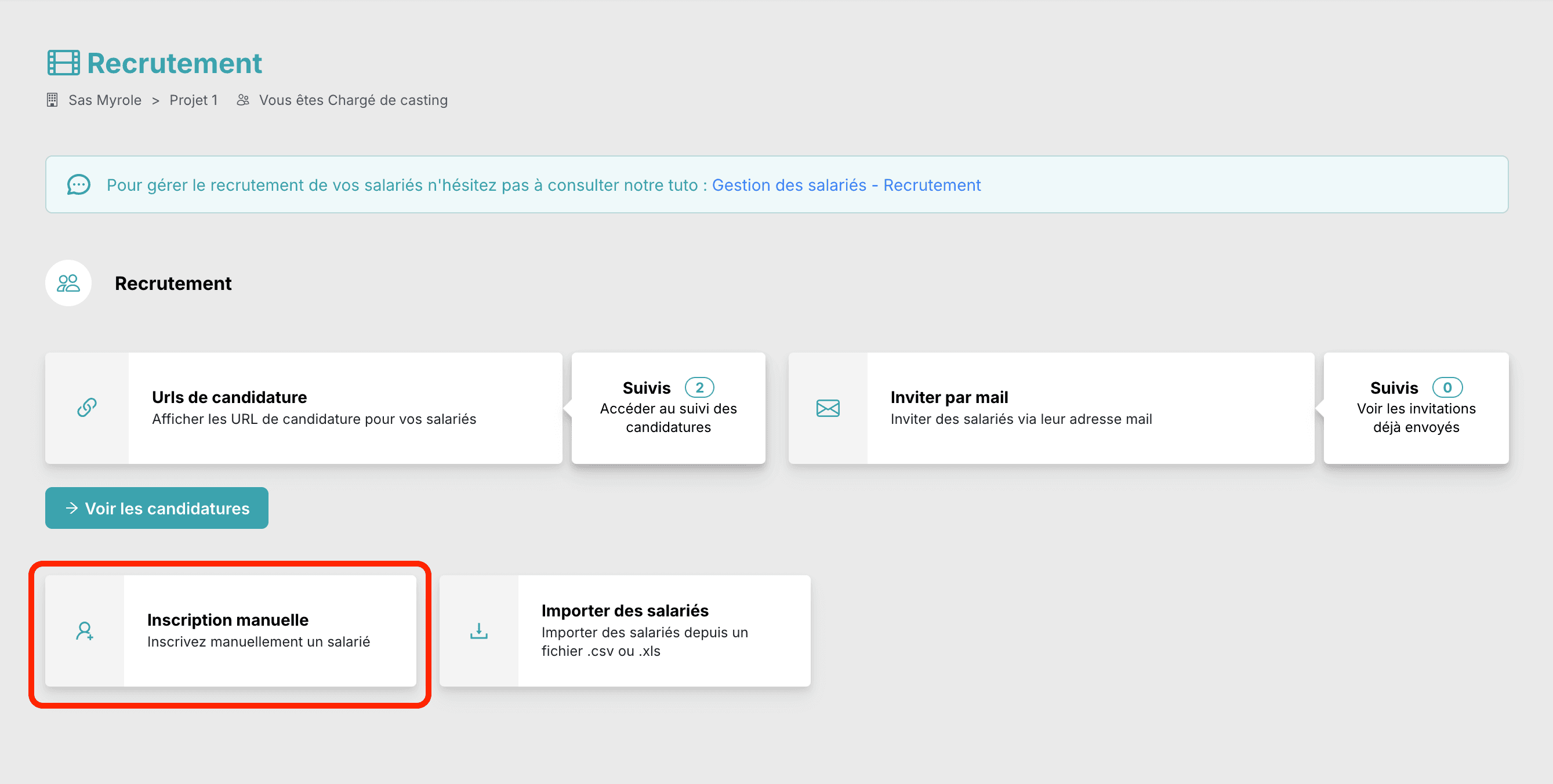This screenshot has width=1553, height=784.
Task: Click the add-user icon on Inscription manuelle
Action: click(x=85, y=631)
